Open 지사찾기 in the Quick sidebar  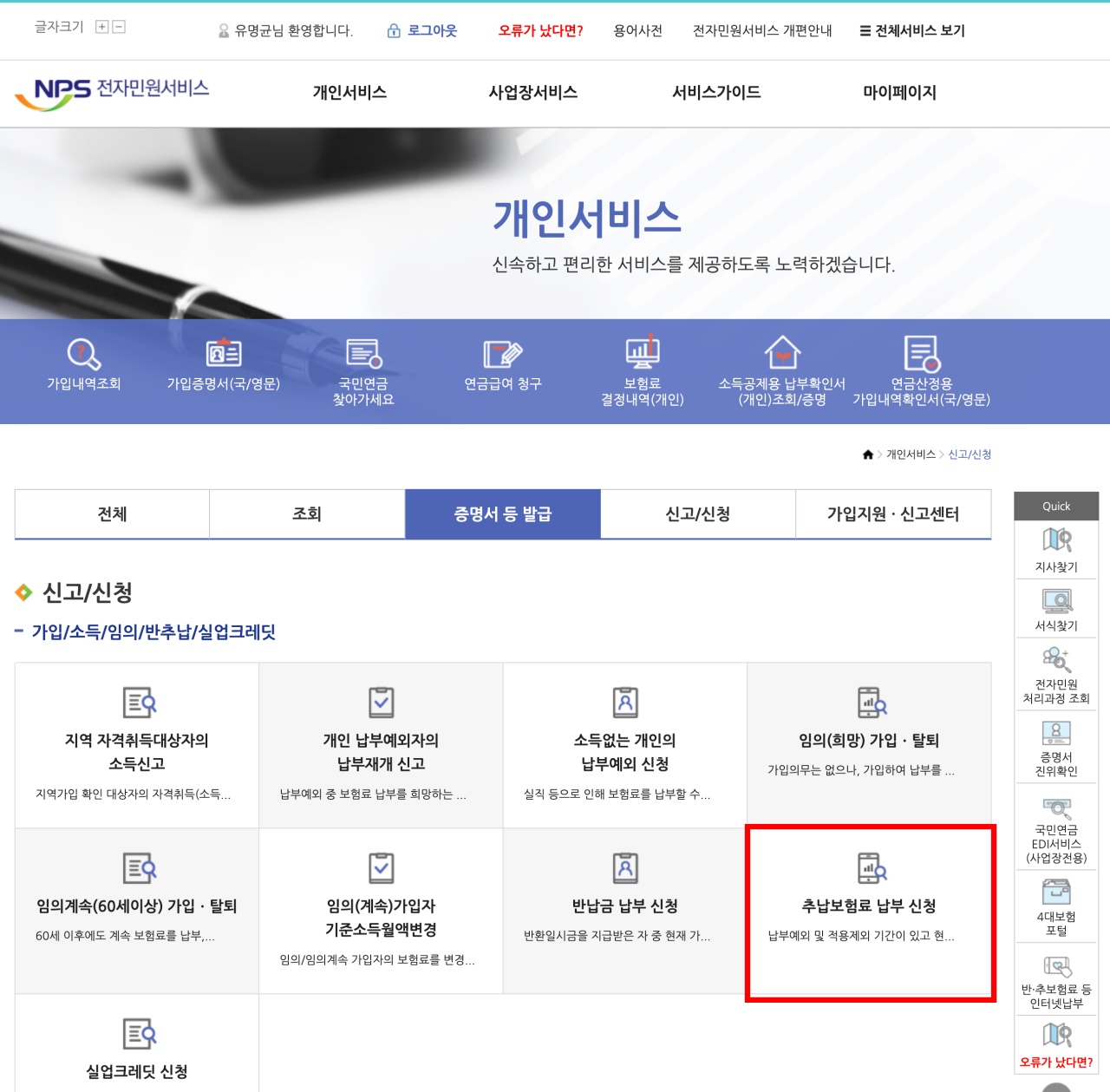click(1055, 546)
